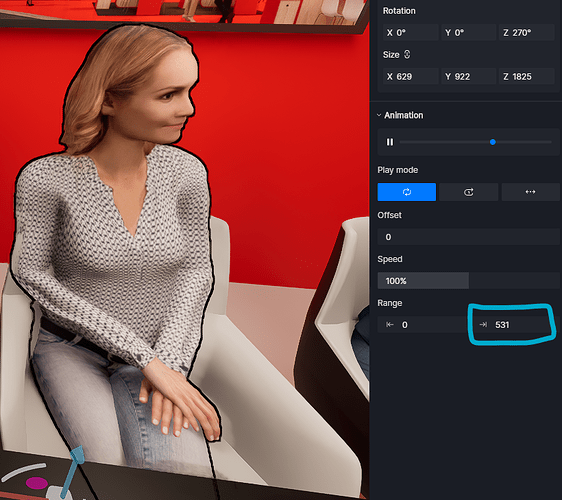
Task: Click the animation timeline slider handle
Action: 493,142
